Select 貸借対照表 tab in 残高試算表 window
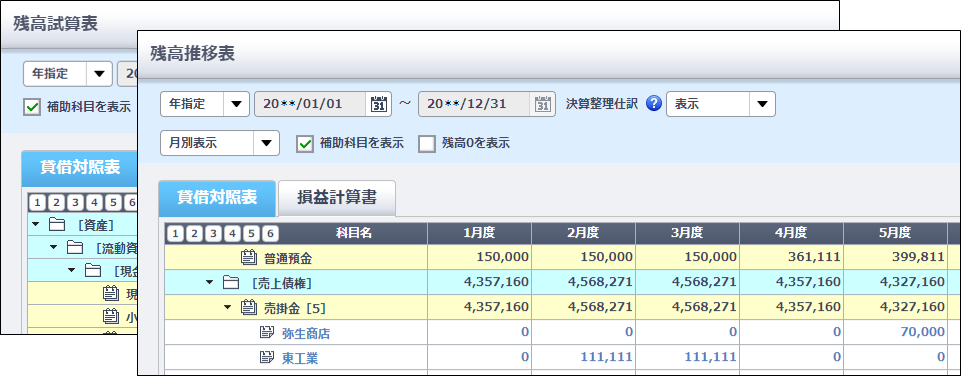Viewport: 961px width, 376px height. tap(80, 167)
